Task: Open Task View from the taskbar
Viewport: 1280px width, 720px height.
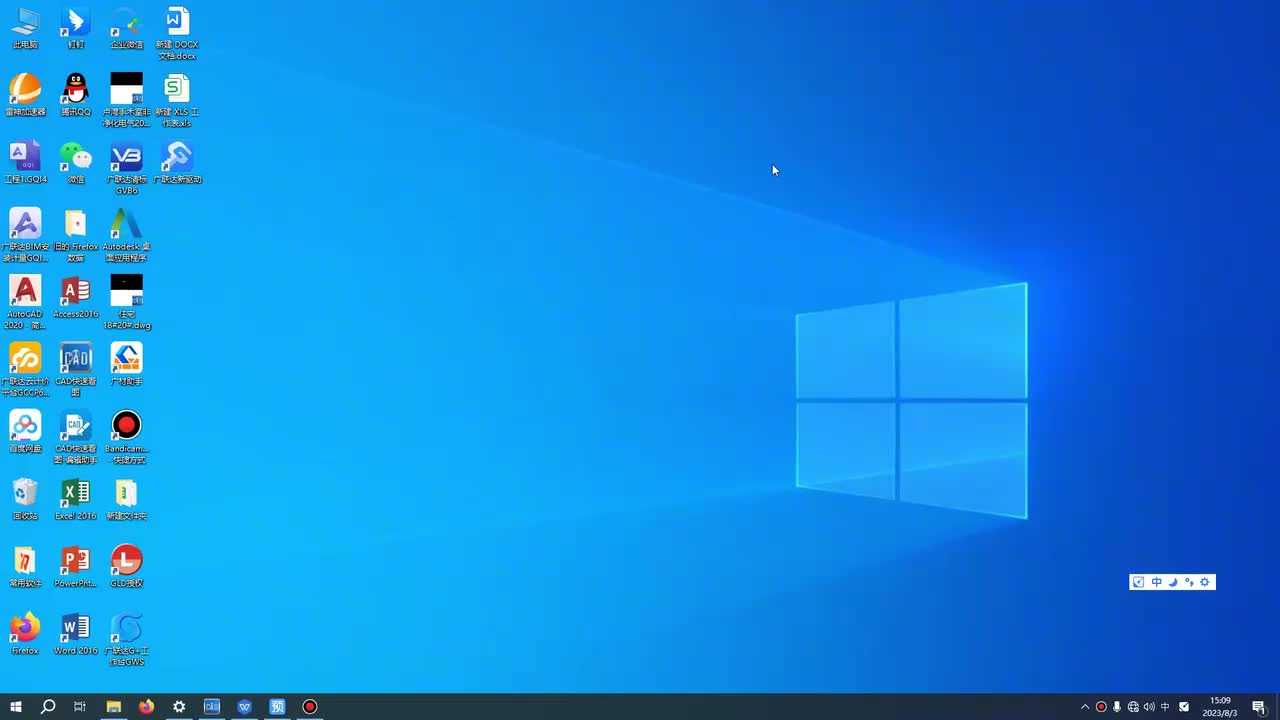Action: (x=80, y=707)
